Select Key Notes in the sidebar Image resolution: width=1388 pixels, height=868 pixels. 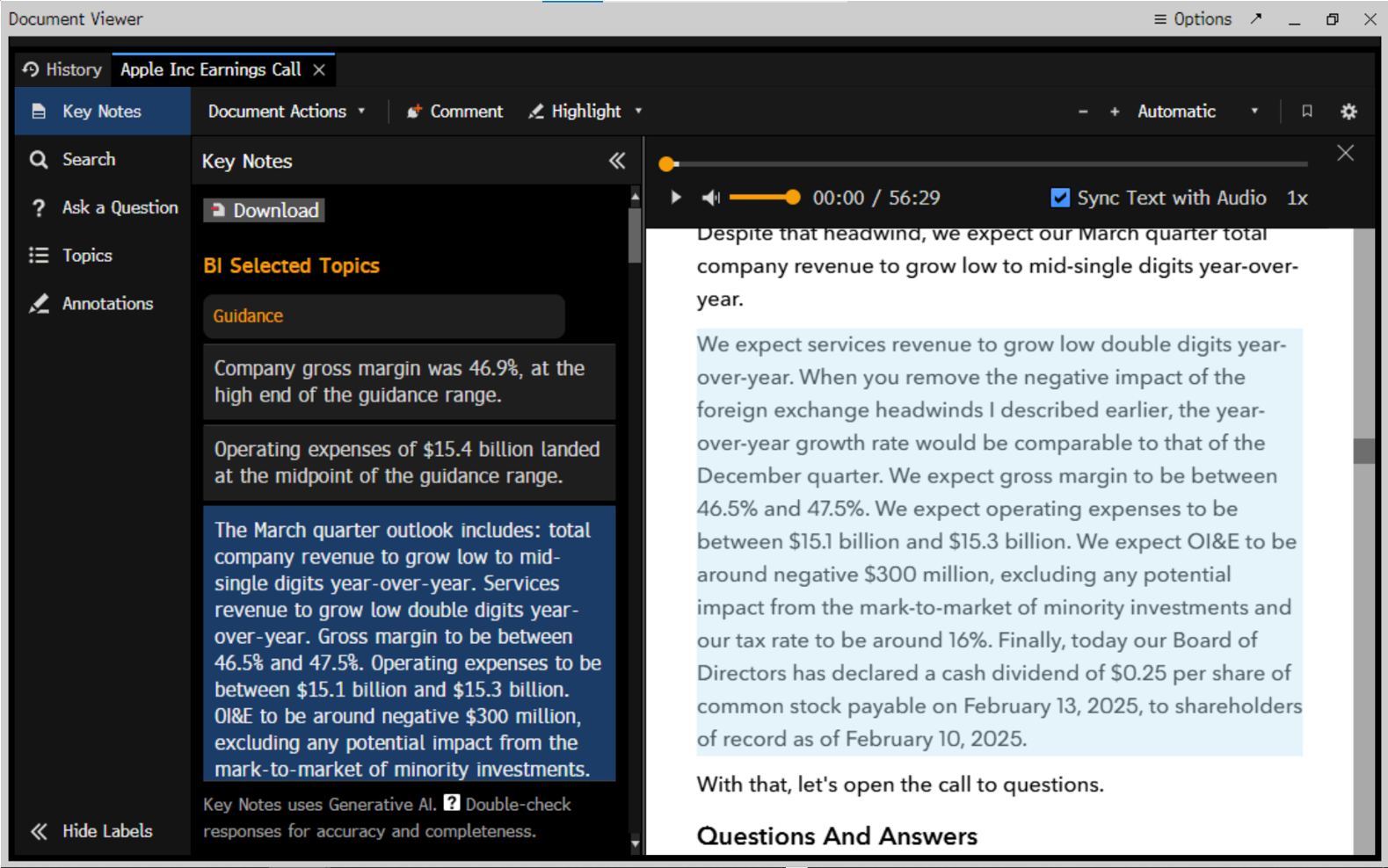(x=103, y=112)
